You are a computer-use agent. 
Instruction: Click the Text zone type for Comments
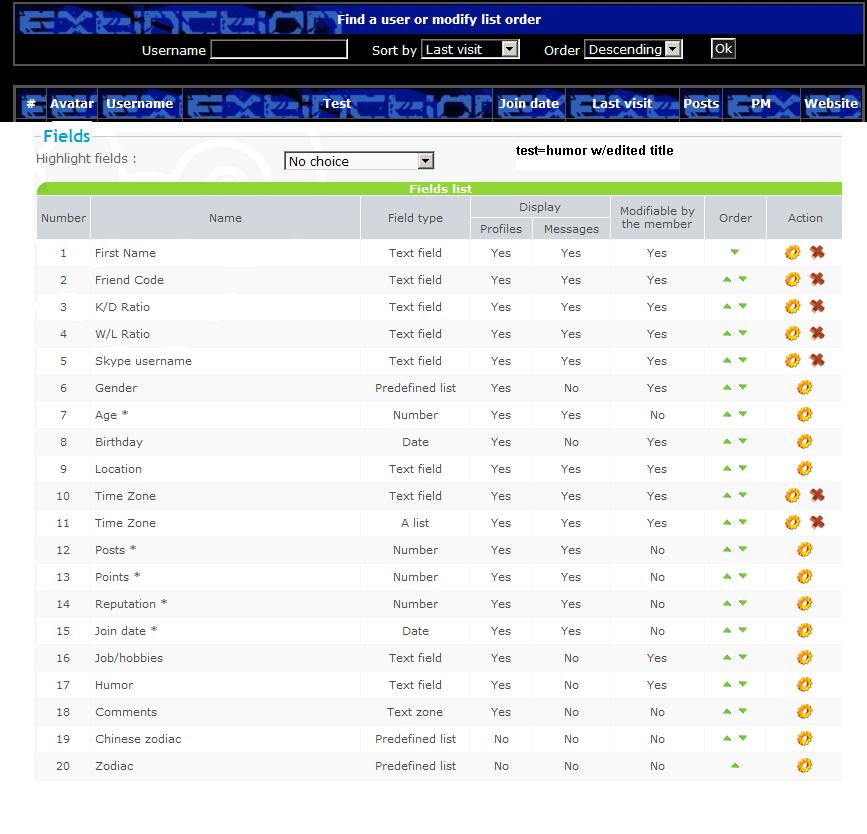click(x=415, y=712)
